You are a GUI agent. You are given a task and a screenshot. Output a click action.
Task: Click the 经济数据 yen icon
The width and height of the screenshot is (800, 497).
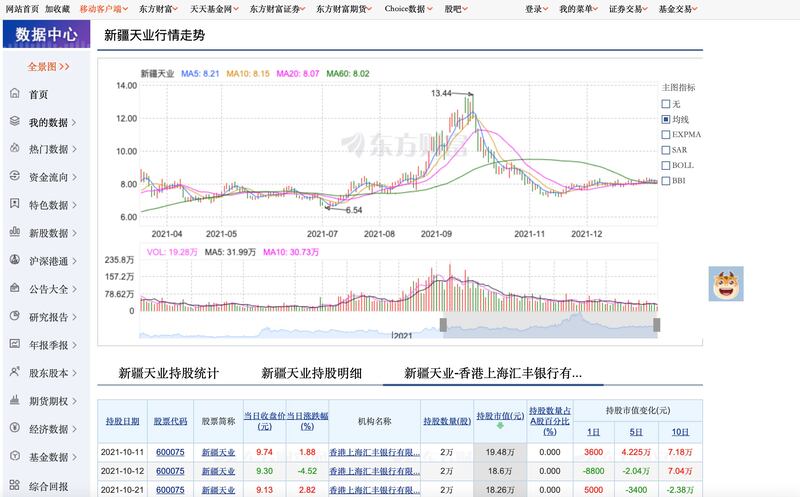tap(15, 428)
